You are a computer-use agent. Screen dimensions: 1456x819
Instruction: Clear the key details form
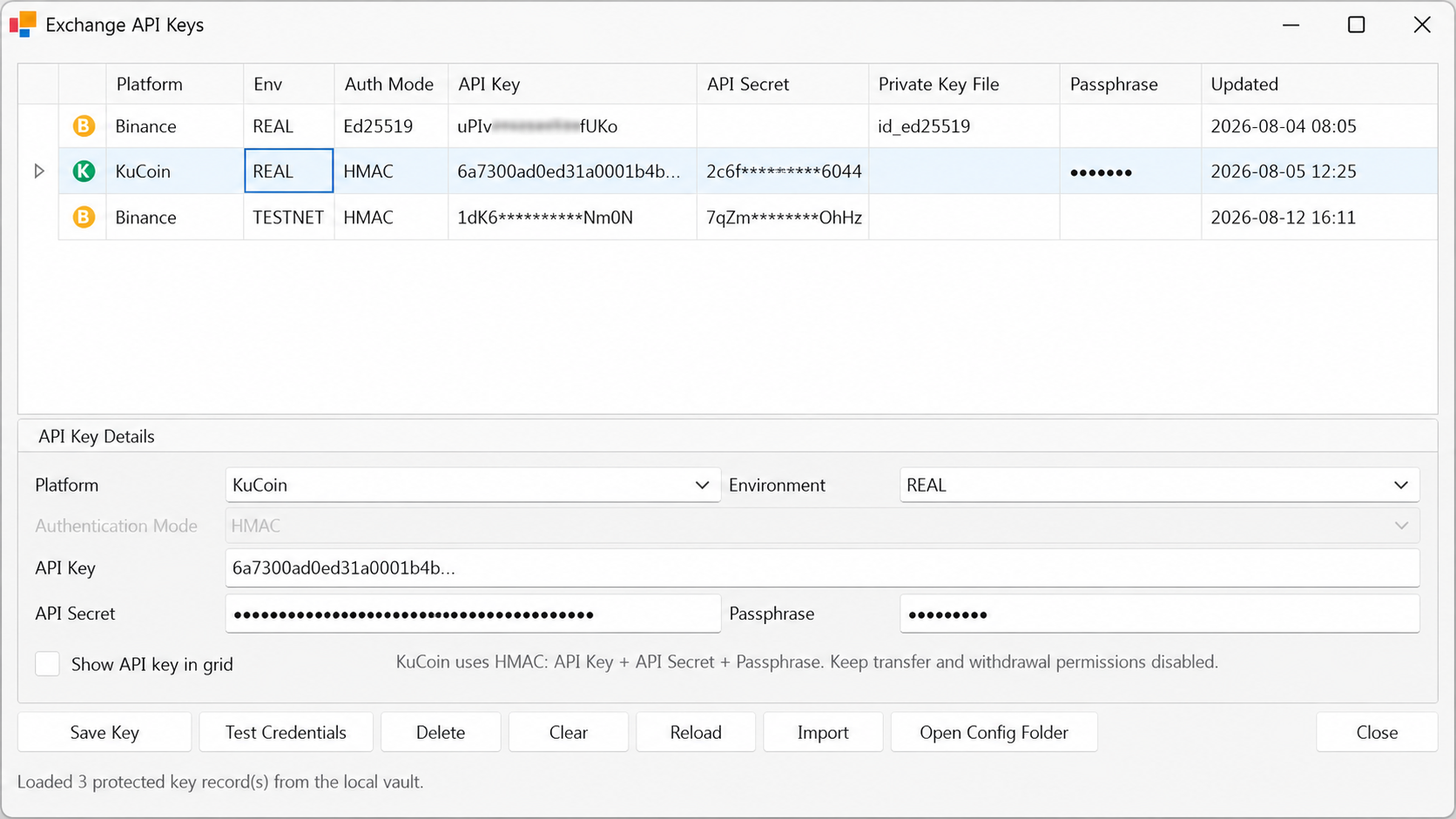pyautogui.click(x=569, y=732)
